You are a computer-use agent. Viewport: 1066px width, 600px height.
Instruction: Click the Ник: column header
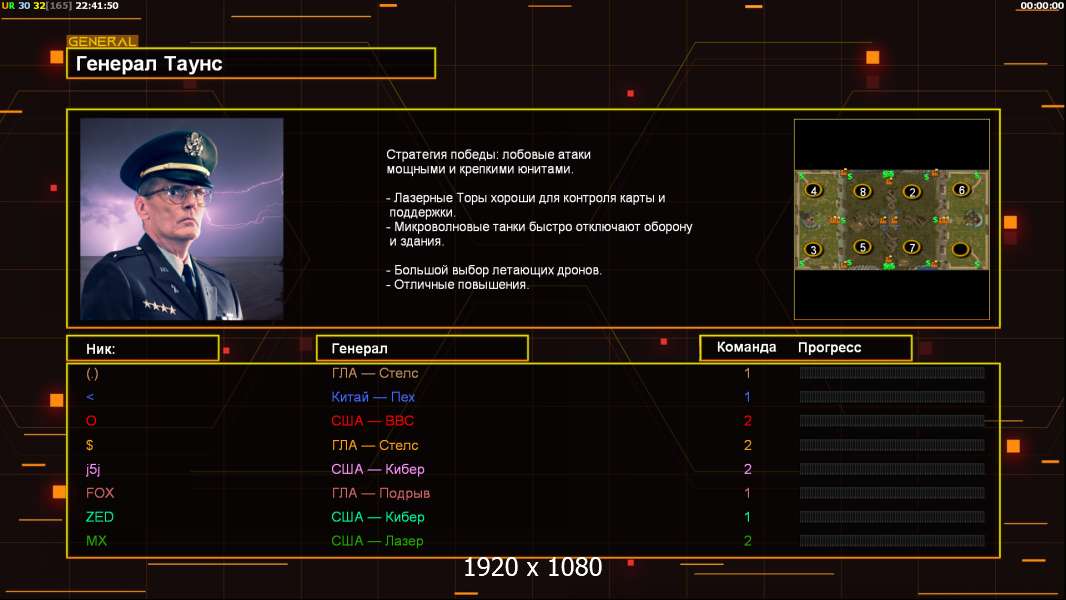(143, 349)
